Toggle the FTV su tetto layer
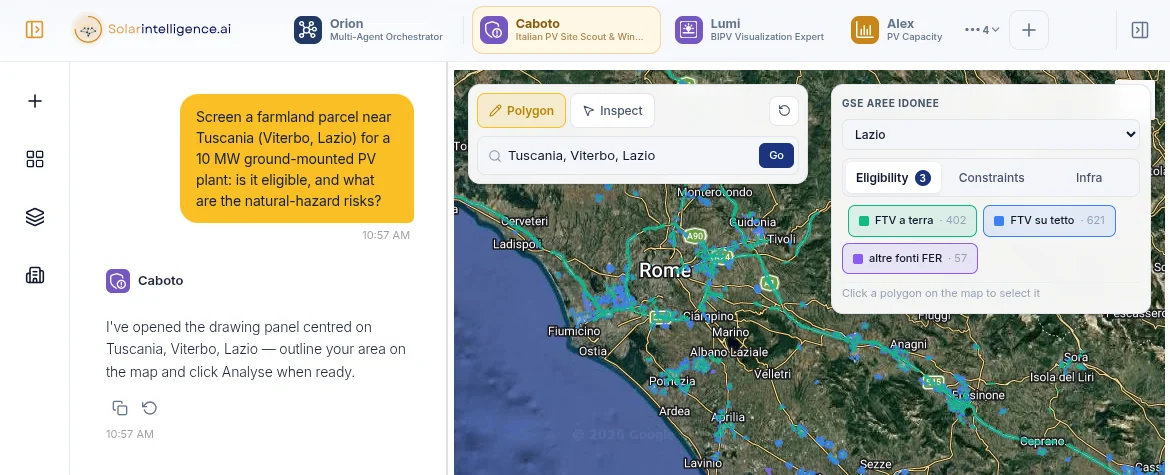The height and width of the screenshot is (475, 1170). 1049,221
